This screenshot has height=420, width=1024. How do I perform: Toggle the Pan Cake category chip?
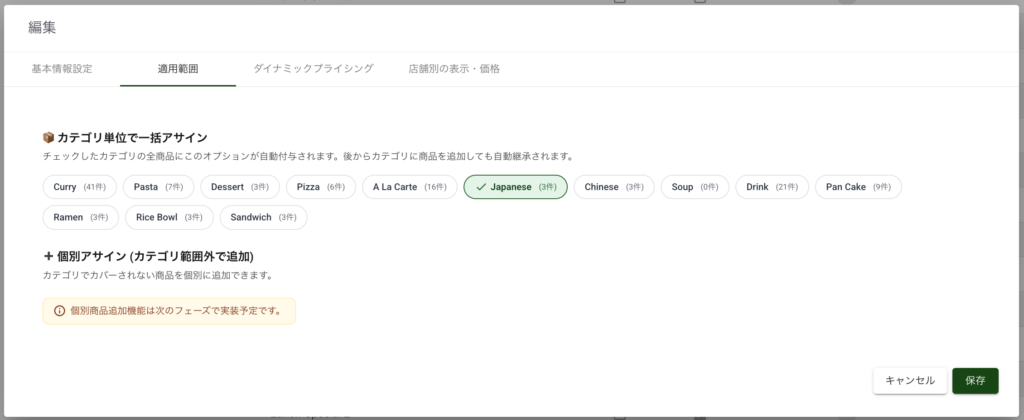(858, 187)
